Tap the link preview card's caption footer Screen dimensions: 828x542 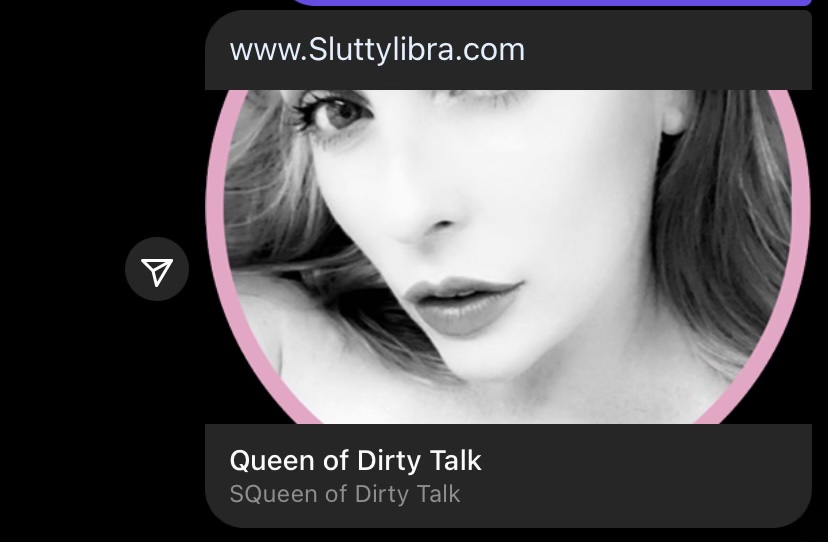(x=508, y=475)
